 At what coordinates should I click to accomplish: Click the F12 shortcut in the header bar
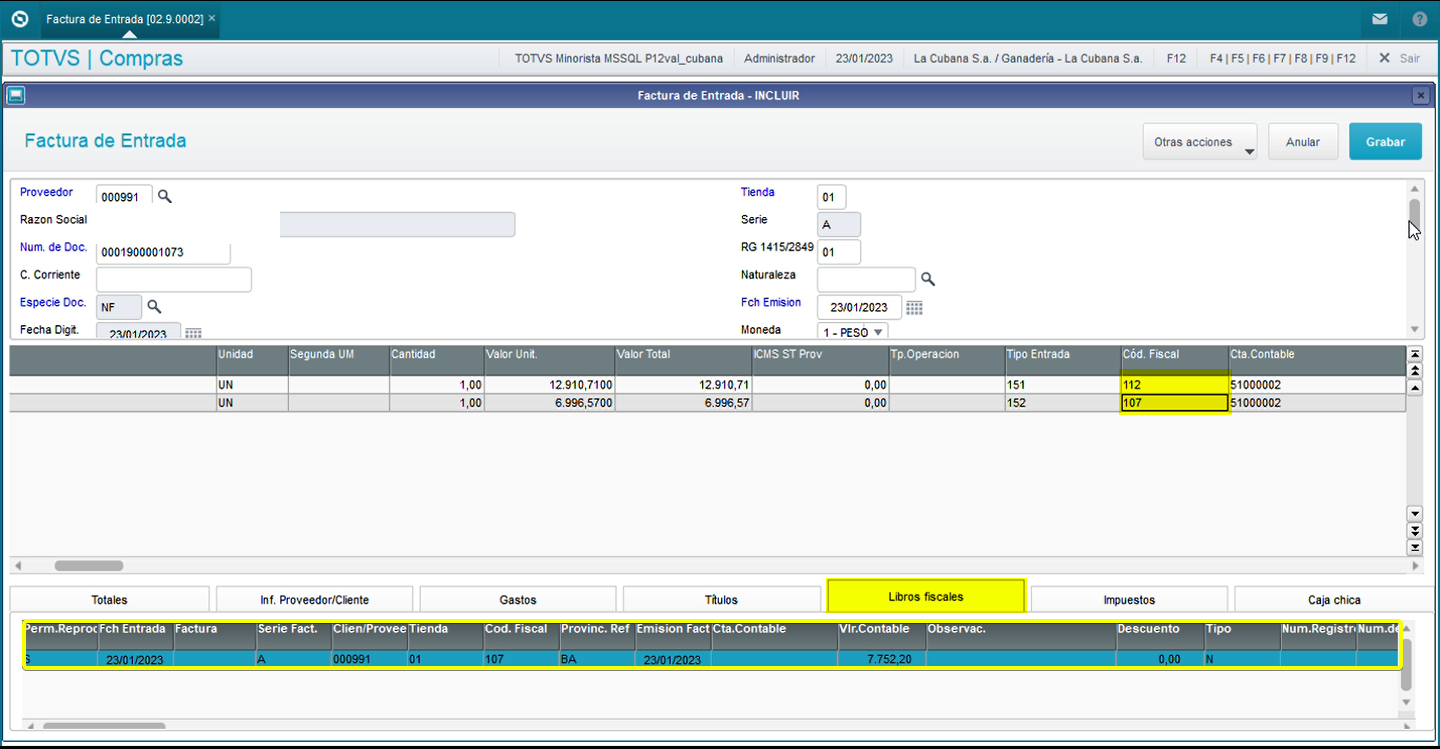tap(1176, 58)
